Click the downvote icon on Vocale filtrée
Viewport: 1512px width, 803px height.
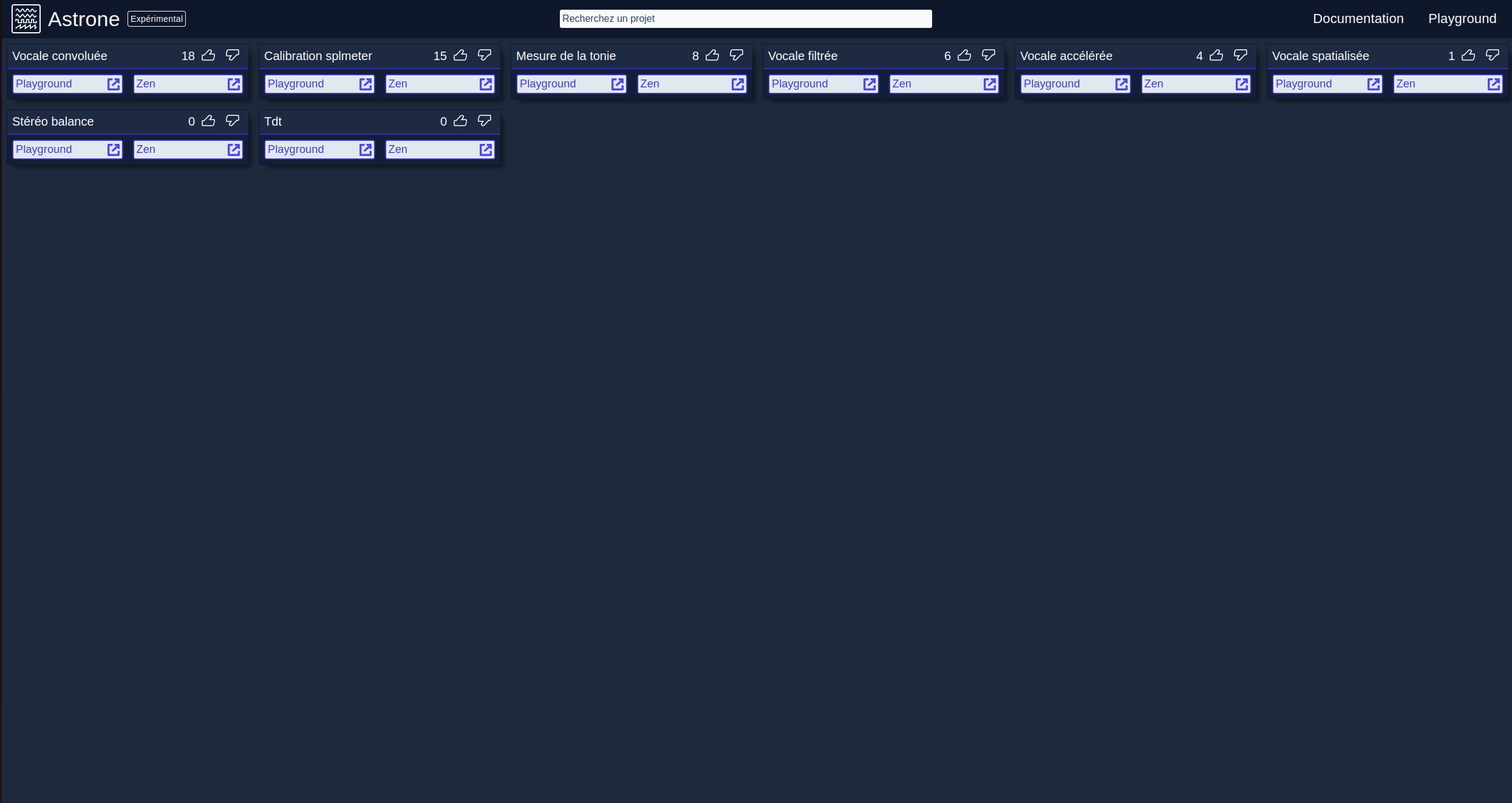click(988, 55)
